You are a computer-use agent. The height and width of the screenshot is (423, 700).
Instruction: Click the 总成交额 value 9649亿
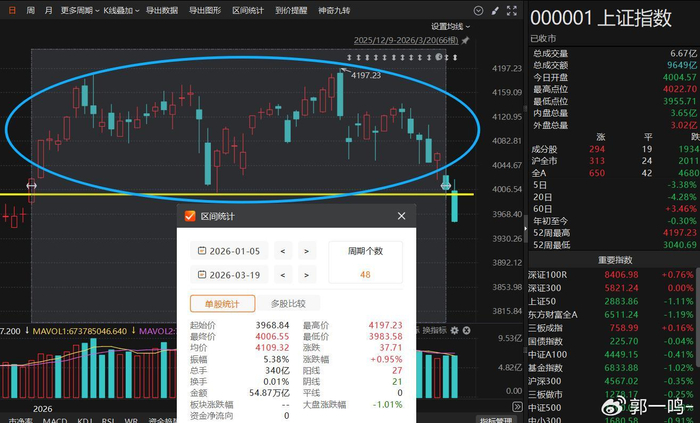(682, 65)
